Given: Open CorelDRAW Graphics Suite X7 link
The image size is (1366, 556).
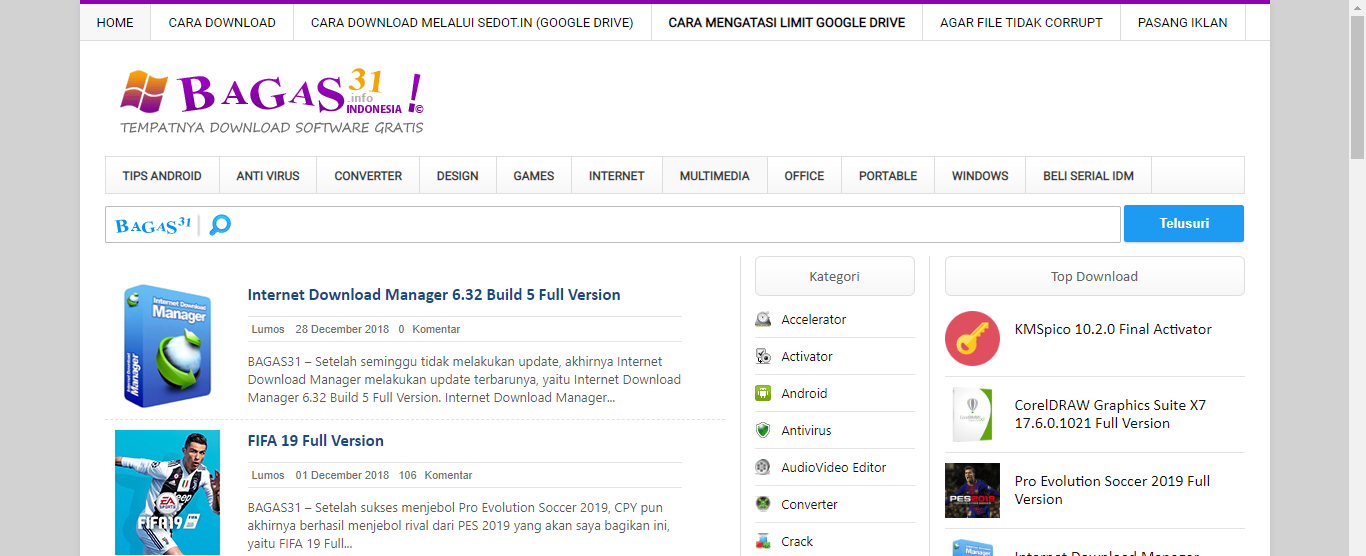Looking at the screenshot, I should (1110, 414).
